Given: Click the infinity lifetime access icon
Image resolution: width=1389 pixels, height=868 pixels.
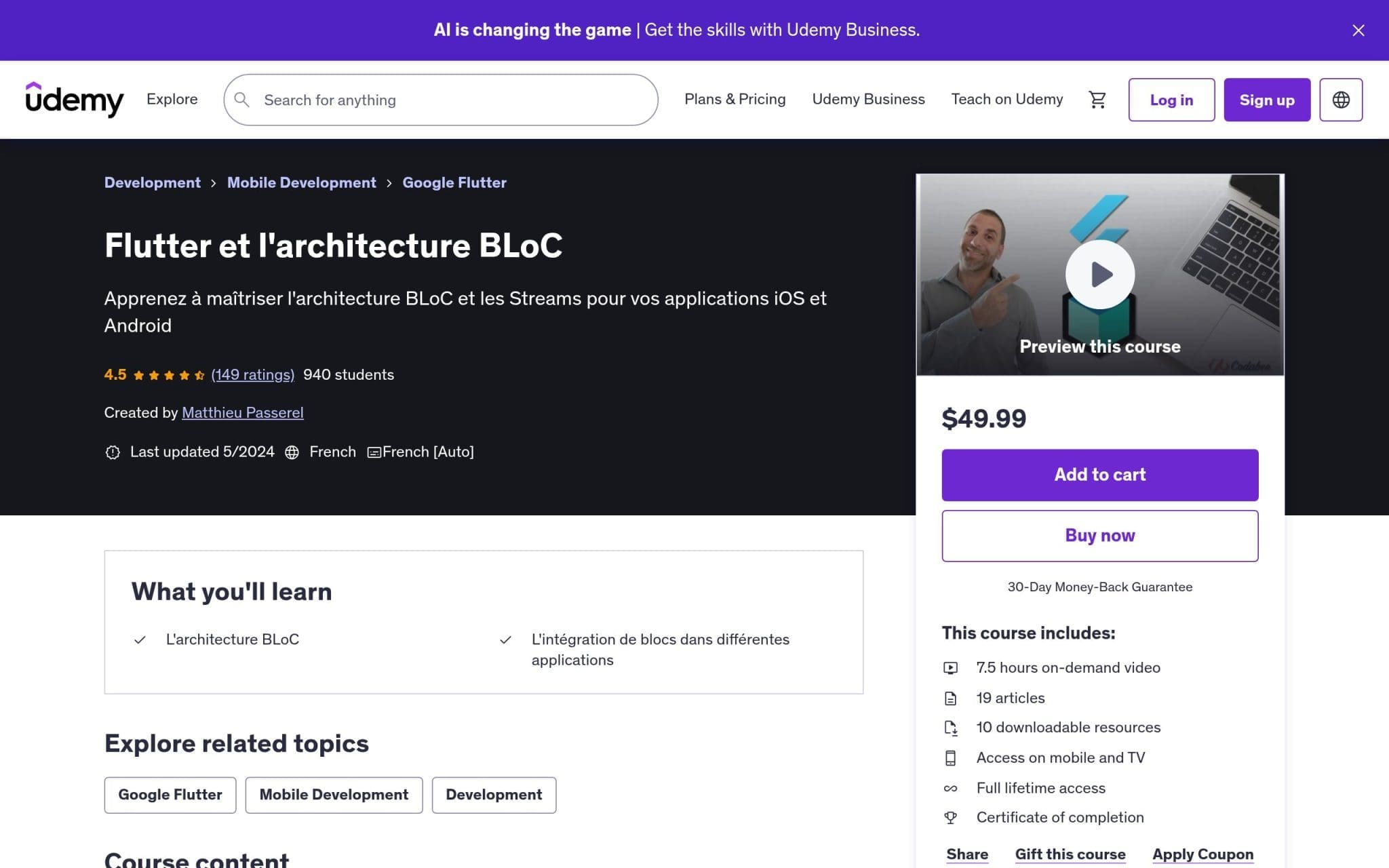Looking at the screenshot, I should (951, 789).
